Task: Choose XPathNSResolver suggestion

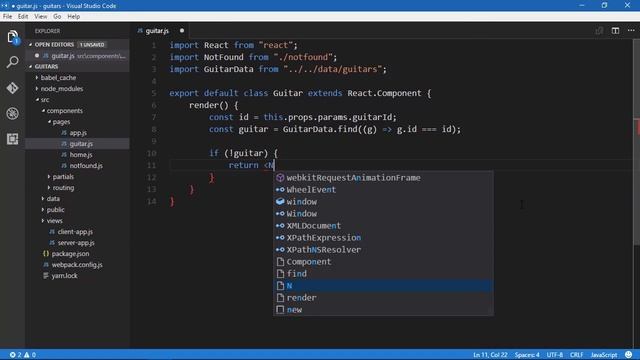Action: (383, 250)
